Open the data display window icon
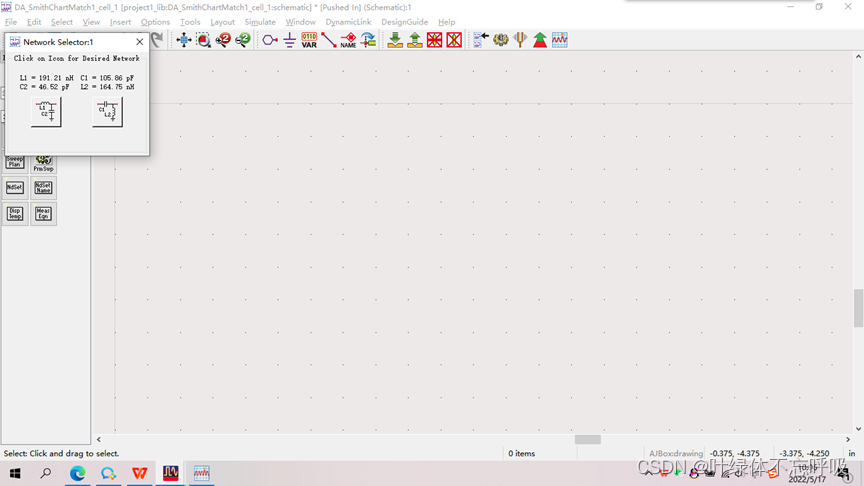 [x=560, y=40]
